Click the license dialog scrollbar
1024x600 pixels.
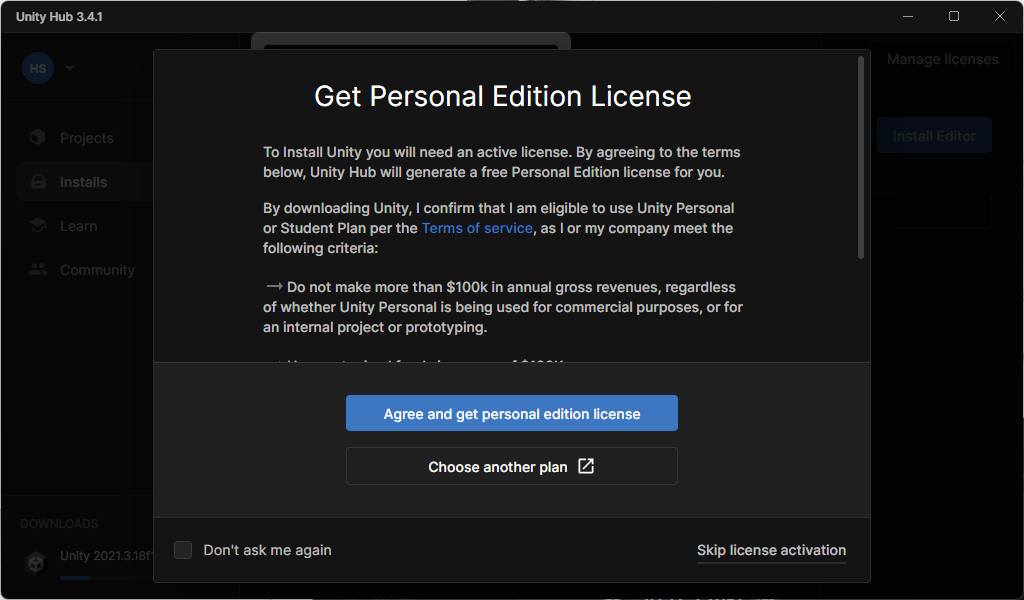(861, 157)
